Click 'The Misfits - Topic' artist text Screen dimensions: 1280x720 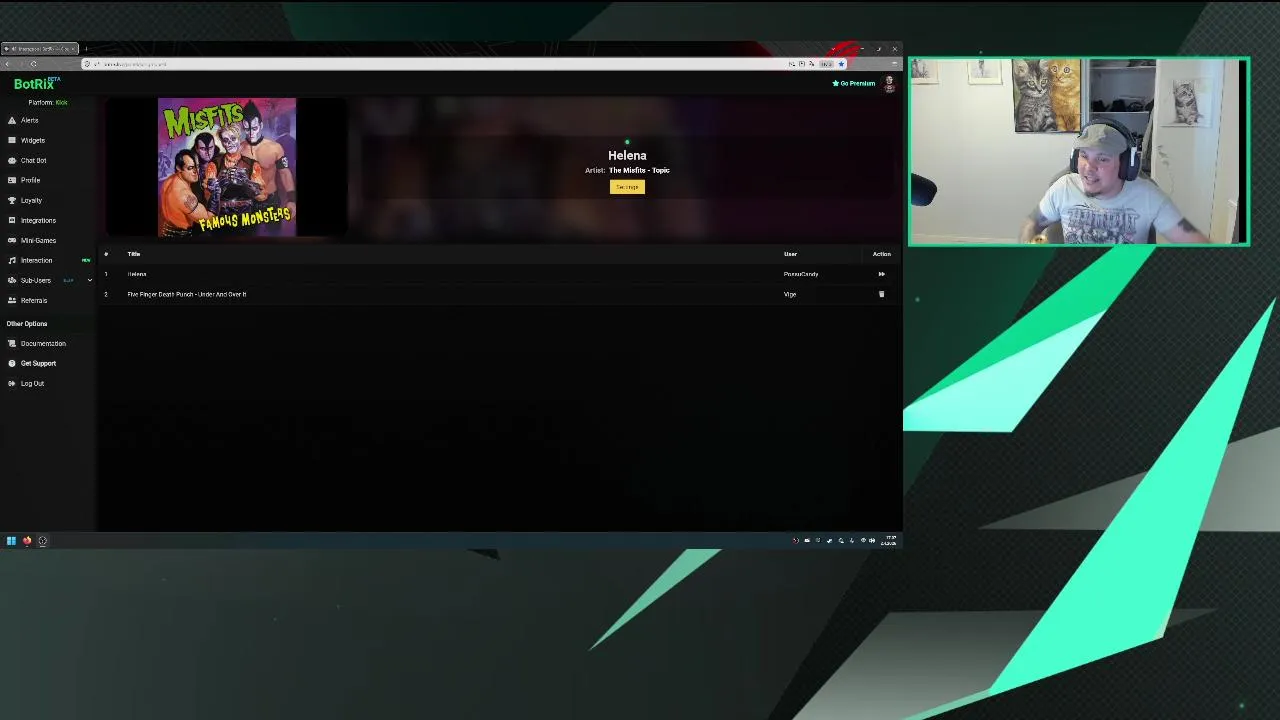pos(639,170)
